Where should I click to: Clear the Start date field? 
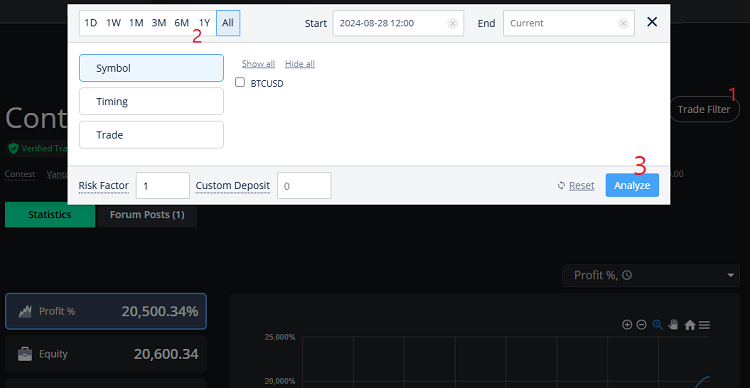coord(452,23)
